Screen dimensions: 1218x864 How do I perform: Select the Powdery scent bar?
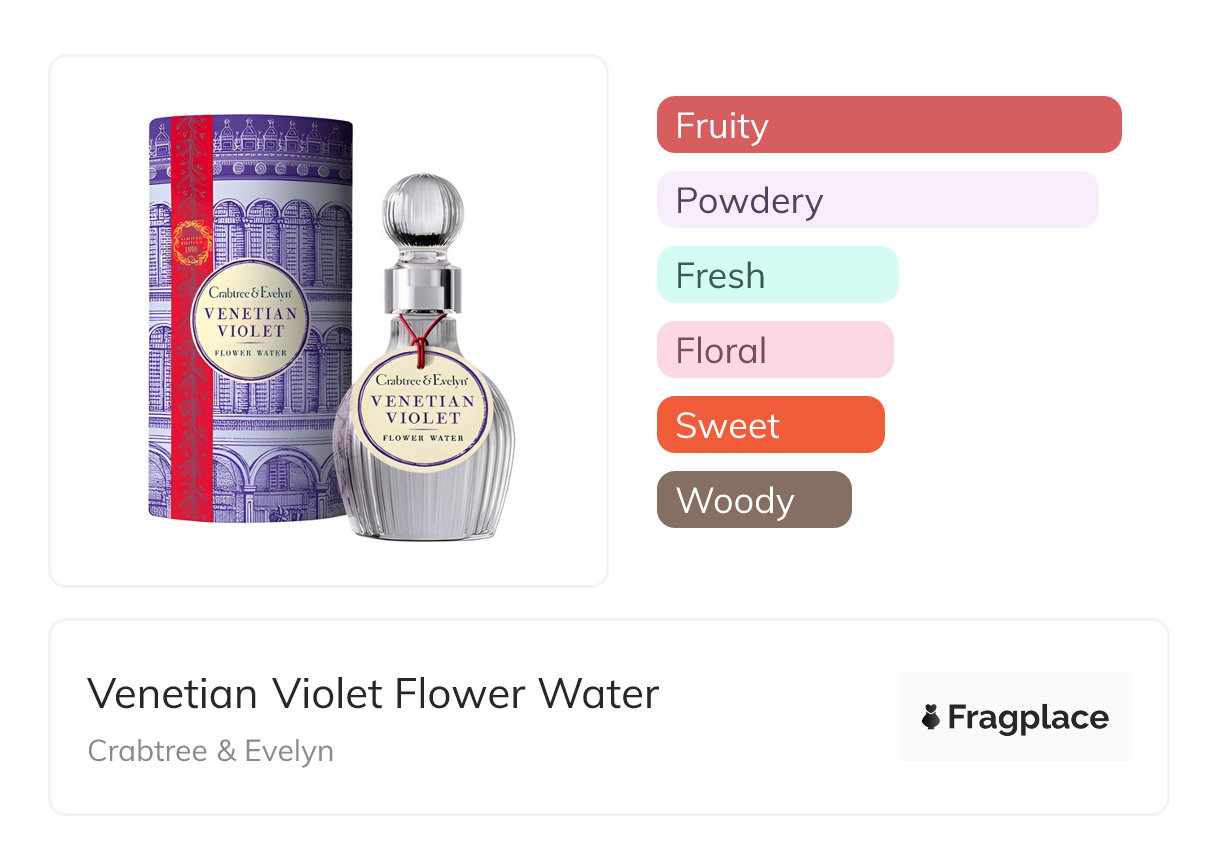tap(877, 200)
